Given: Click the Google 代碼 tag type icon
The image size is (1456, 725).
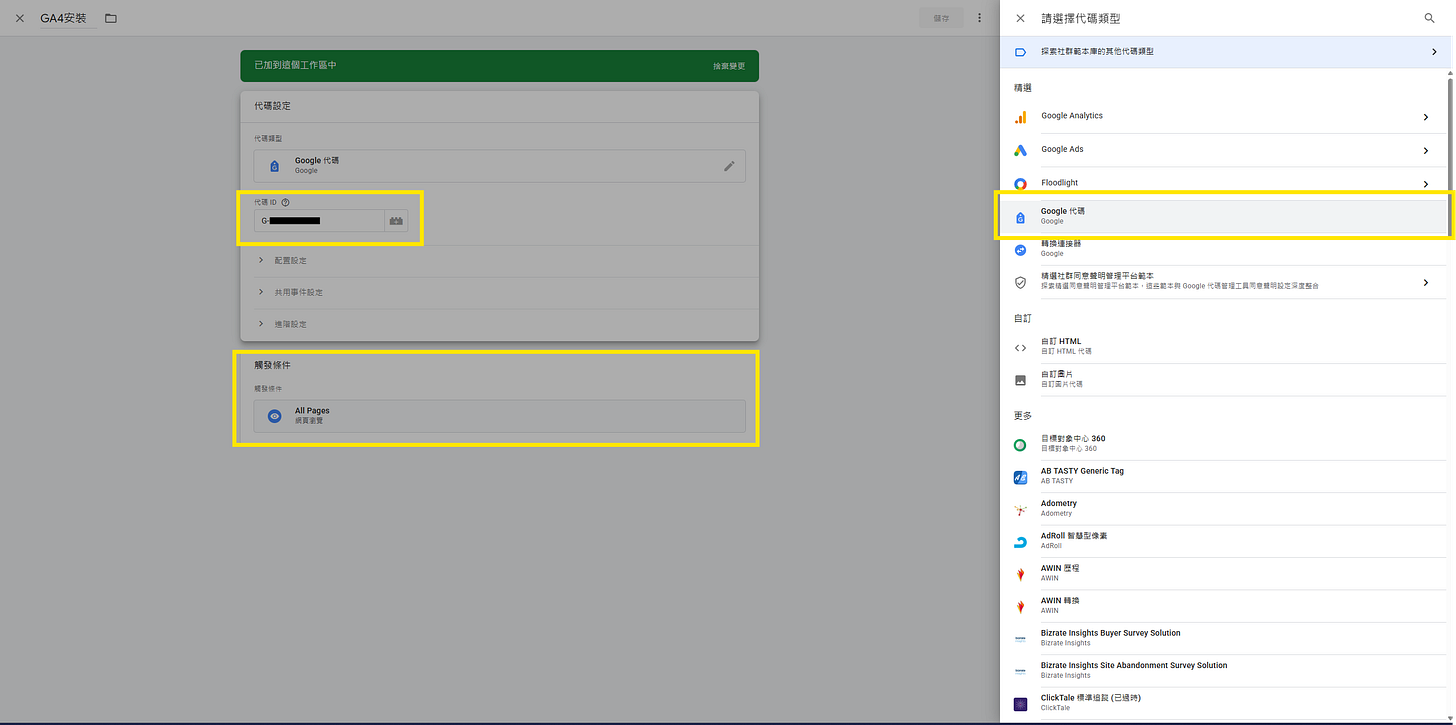Looking at the screenshot, I should click(275, 166).
